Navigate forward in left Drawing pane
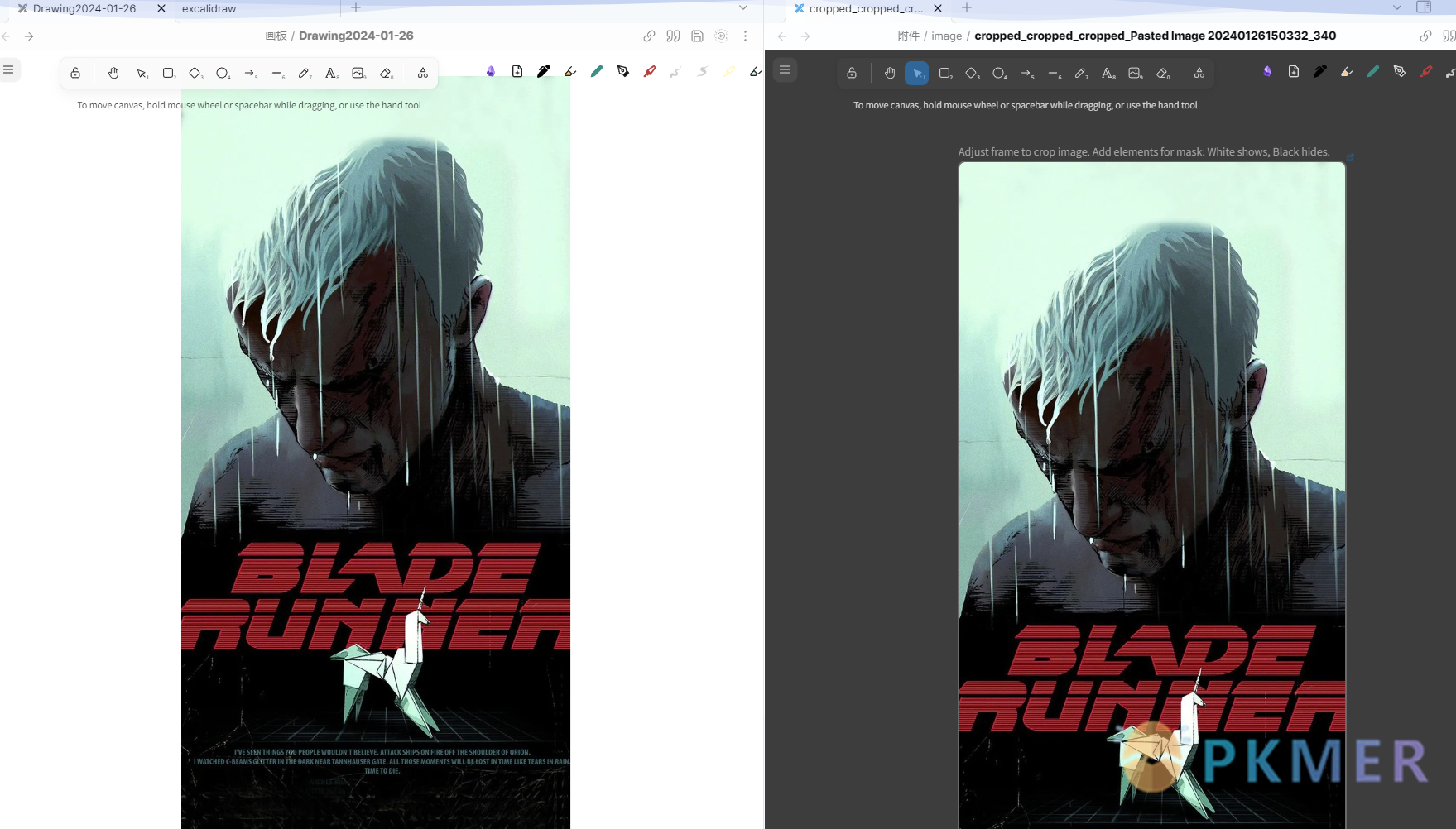This screenshot has height=829, width=1456. (x=29, y=36)
